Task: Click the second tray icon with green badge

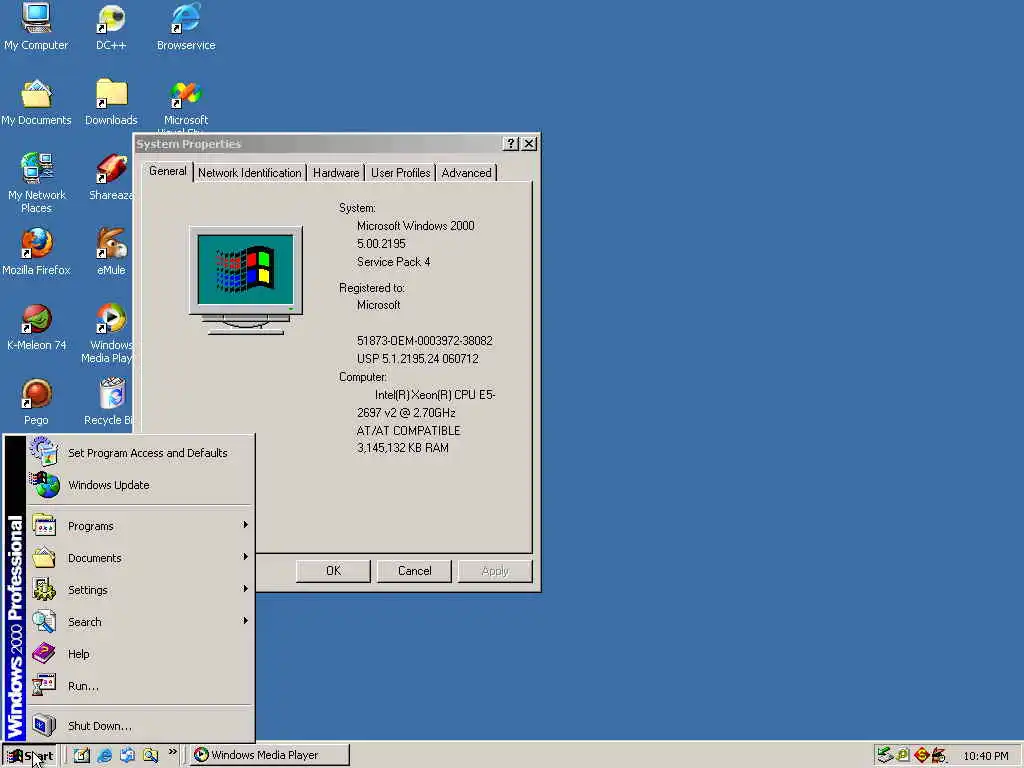Action: click(903, 755)
